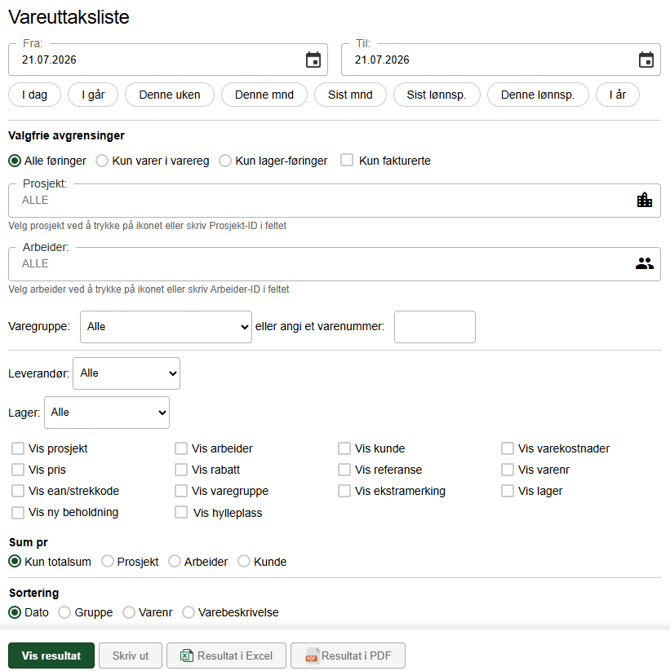Select the I dag date shortcut

click(x=35, y=95)
